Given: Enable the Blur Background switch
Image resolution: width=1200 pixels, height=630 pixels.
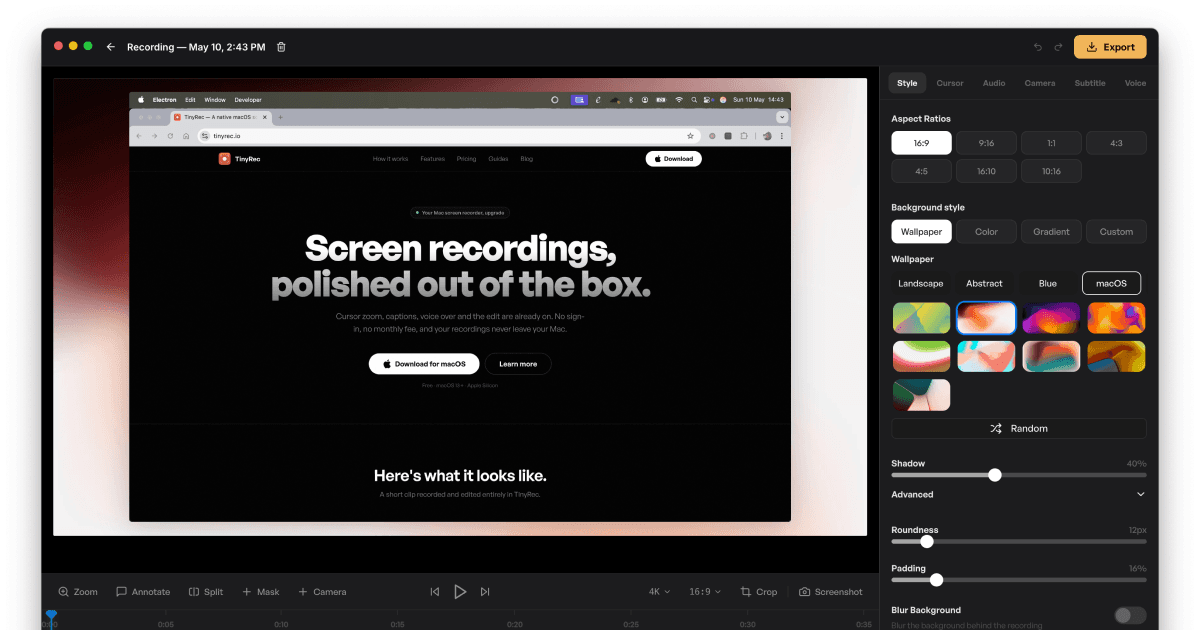Looking at the screenshot, I should coord(1130,616).
